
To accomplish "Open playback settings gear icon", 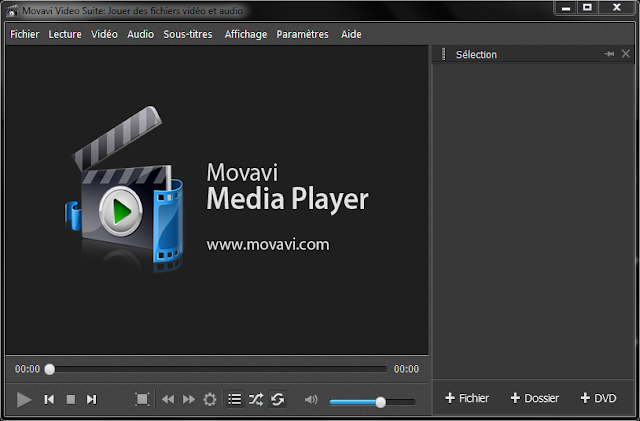I will coord(210,399).
